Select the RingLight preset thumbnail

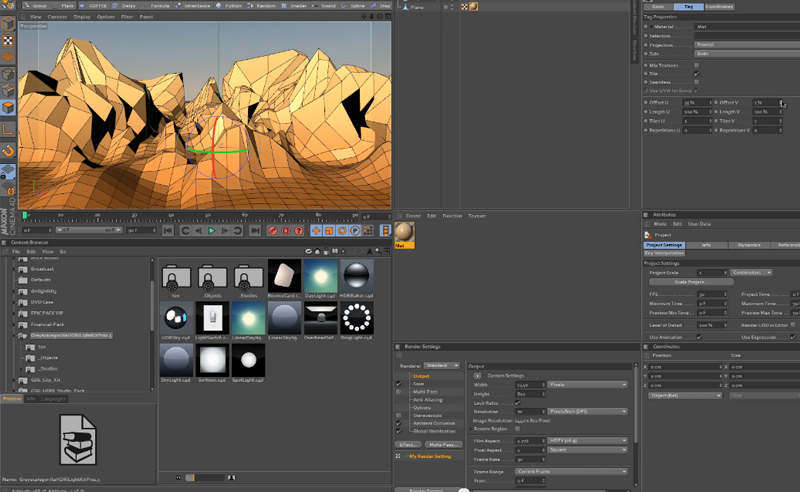pyautogui.click(x=357, y=318)
